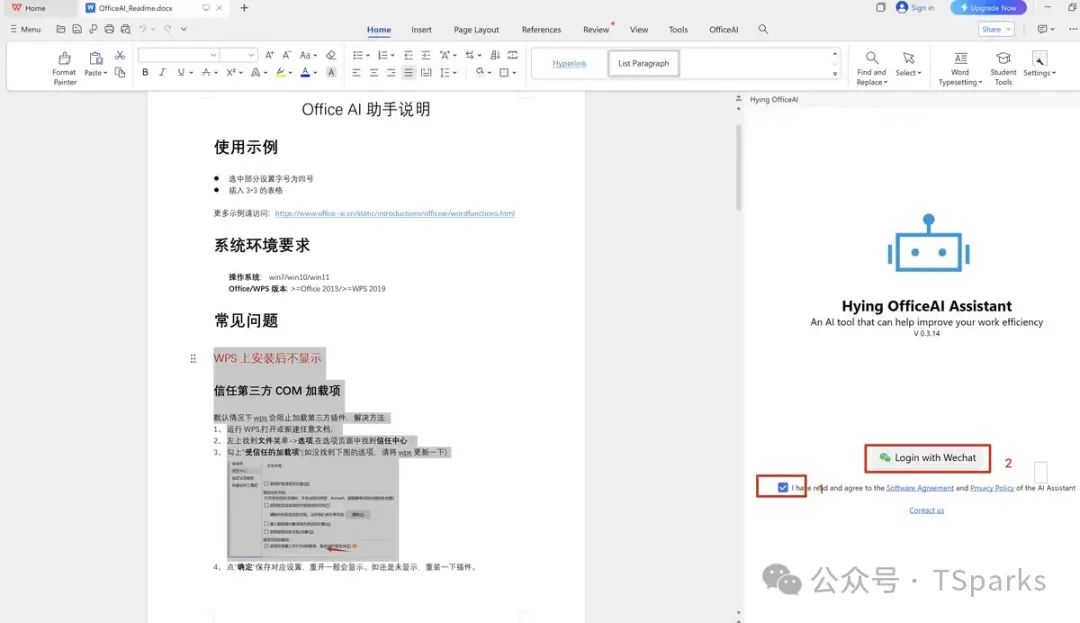Click the Upgrade Now button
1080x623 pixels.
tap(988, 8)
